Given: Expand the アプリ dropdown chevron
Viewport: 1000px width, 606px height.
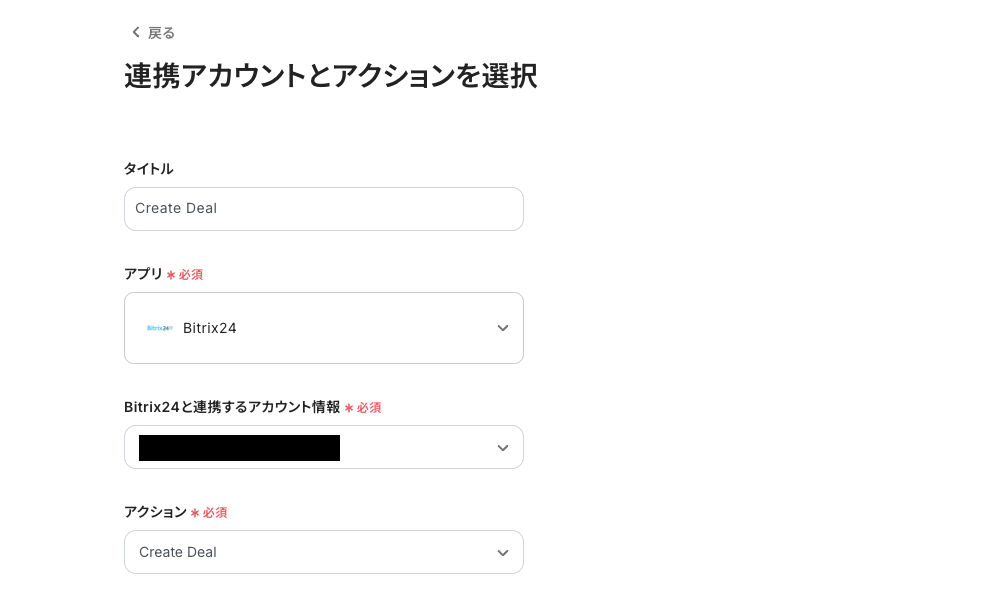Looking at the screenshot, I should (x=502, y=328).
